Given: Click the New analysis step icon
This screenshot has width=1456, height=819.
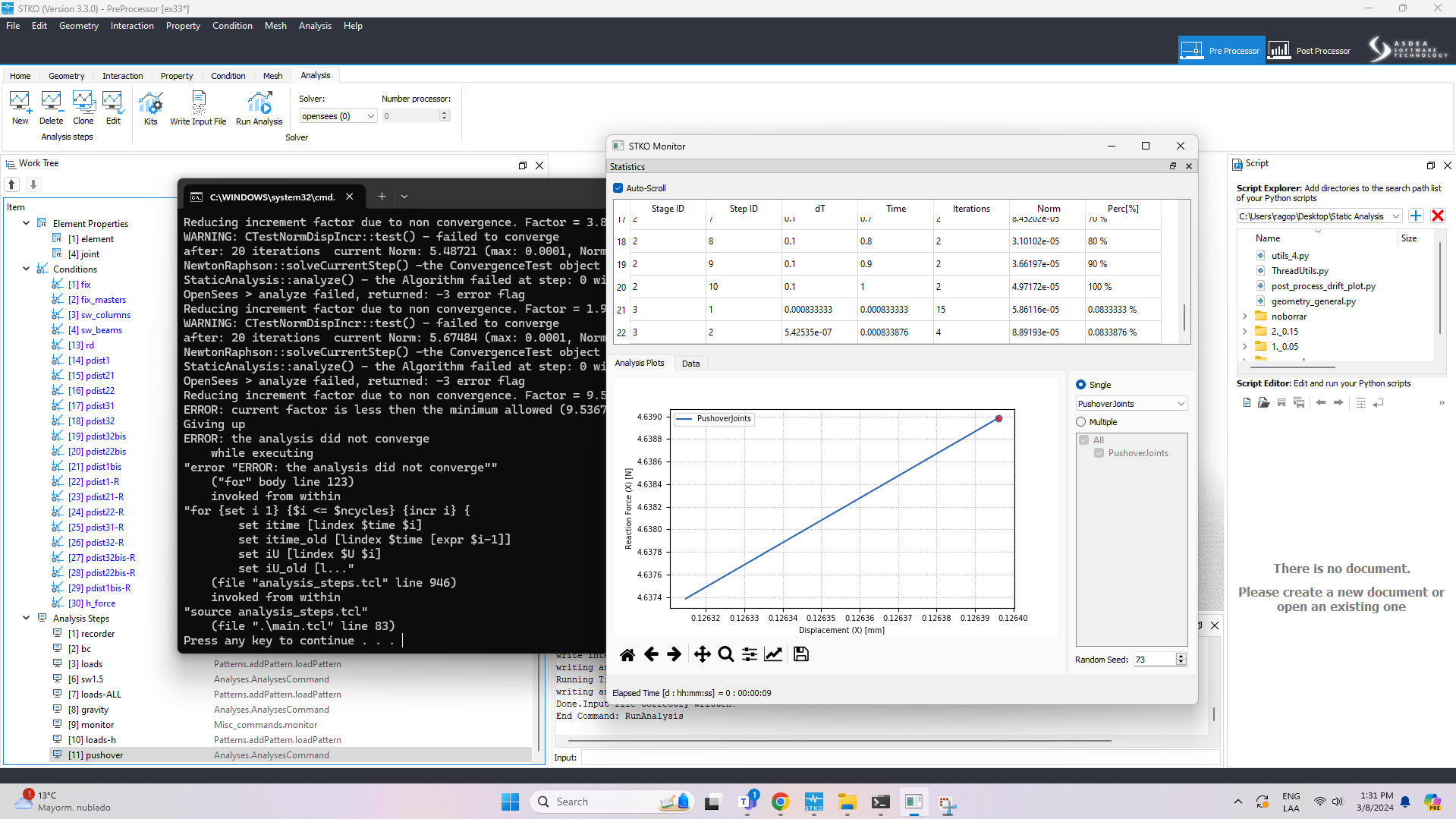Looking at the screenshot, I should (20, 108).
